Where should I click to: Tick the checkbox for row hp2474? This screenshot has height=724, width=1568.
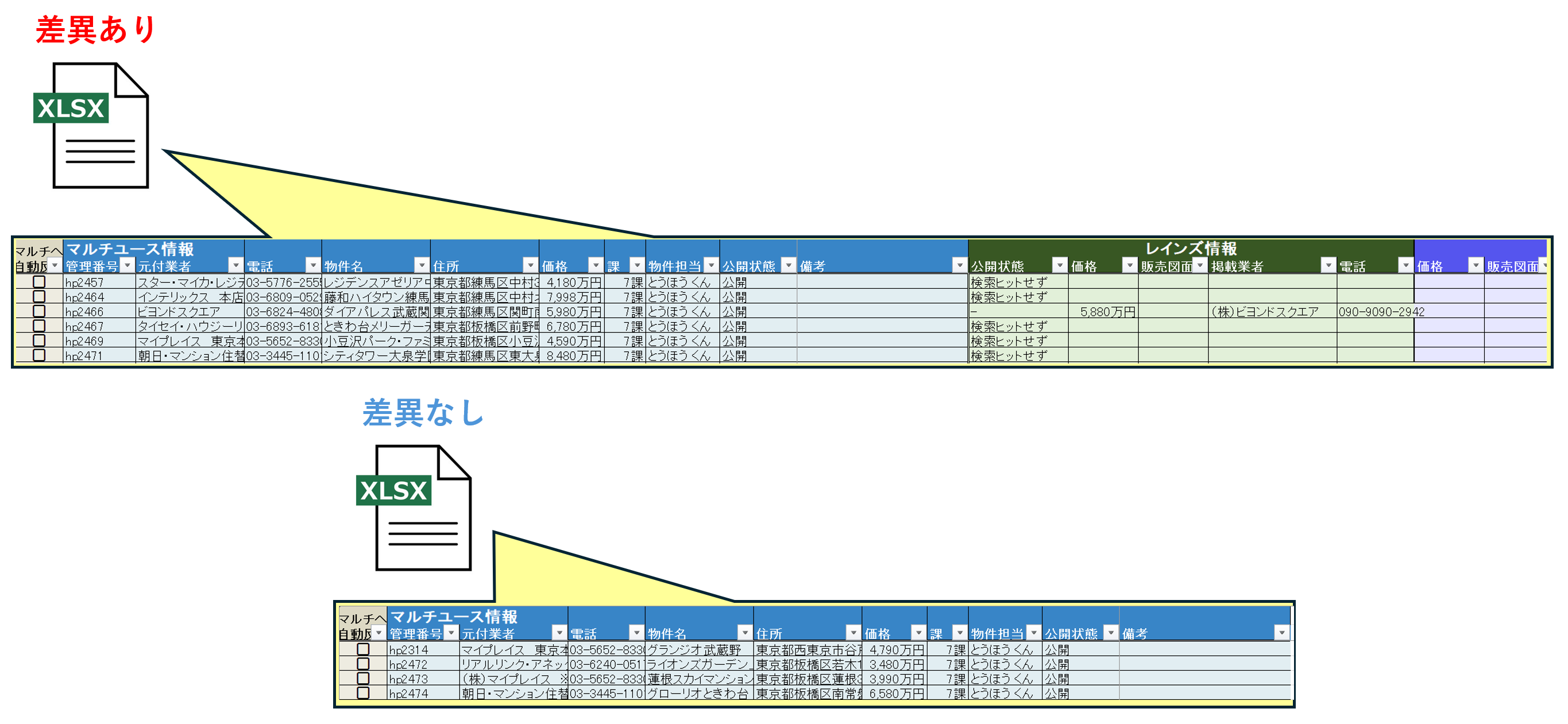click(363, 693)
